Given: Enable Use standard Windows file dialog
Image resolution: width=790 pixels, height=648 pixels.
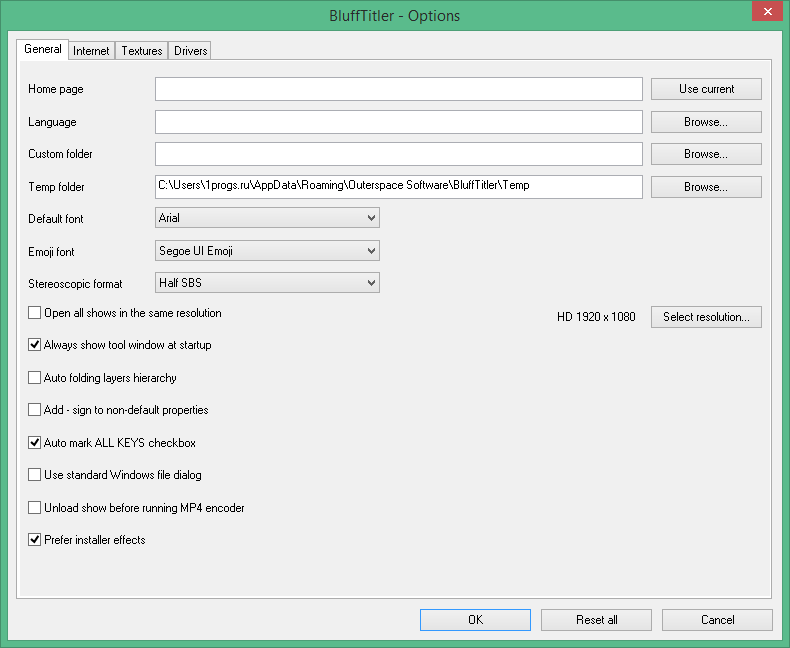Looking at the screenshot, I should coord(35,475).
